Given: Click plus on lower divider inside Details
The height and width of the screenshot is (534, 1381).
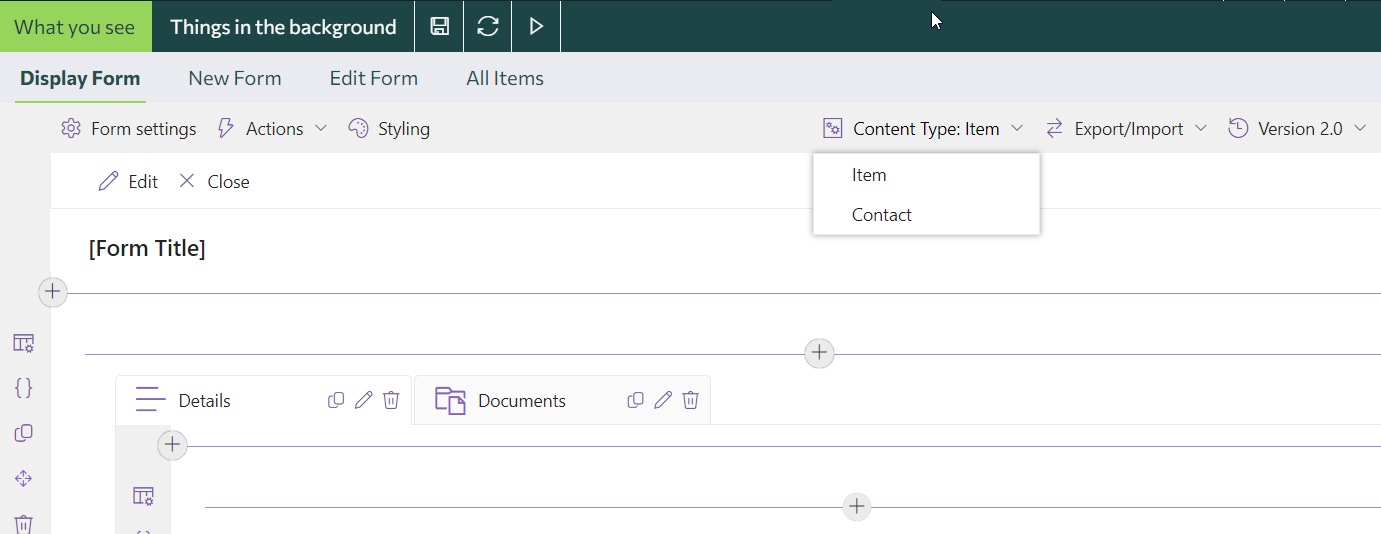Looking at the screenshot, I should tap(857, 507).
